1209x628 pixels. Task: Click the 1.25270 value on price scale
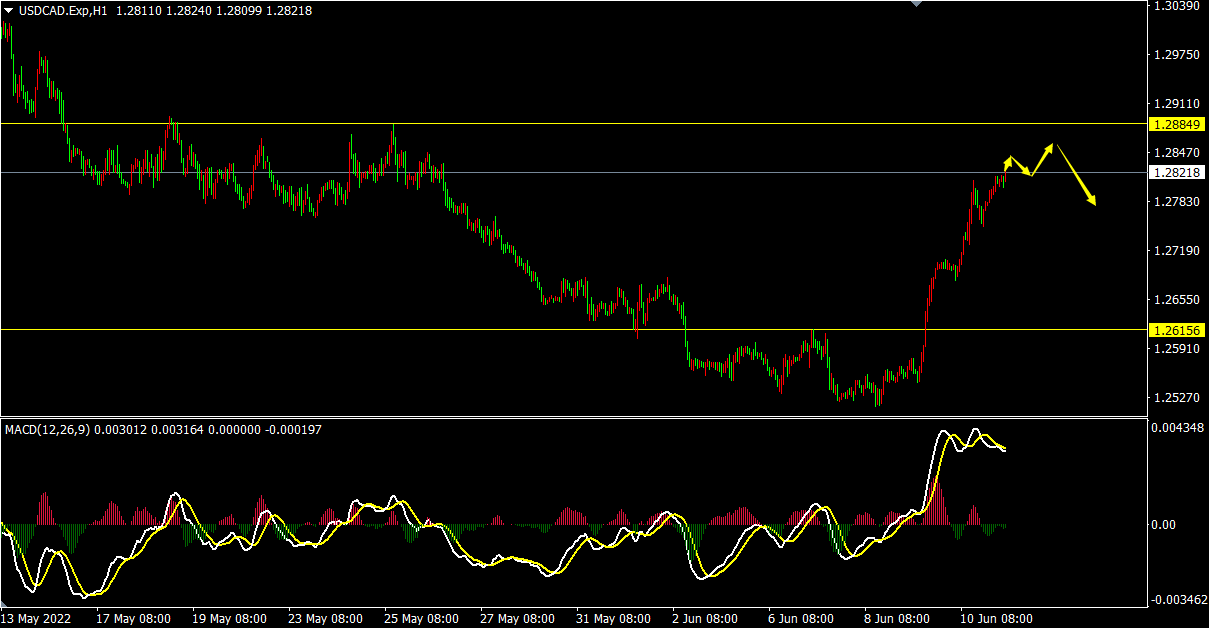[1177, 398]
